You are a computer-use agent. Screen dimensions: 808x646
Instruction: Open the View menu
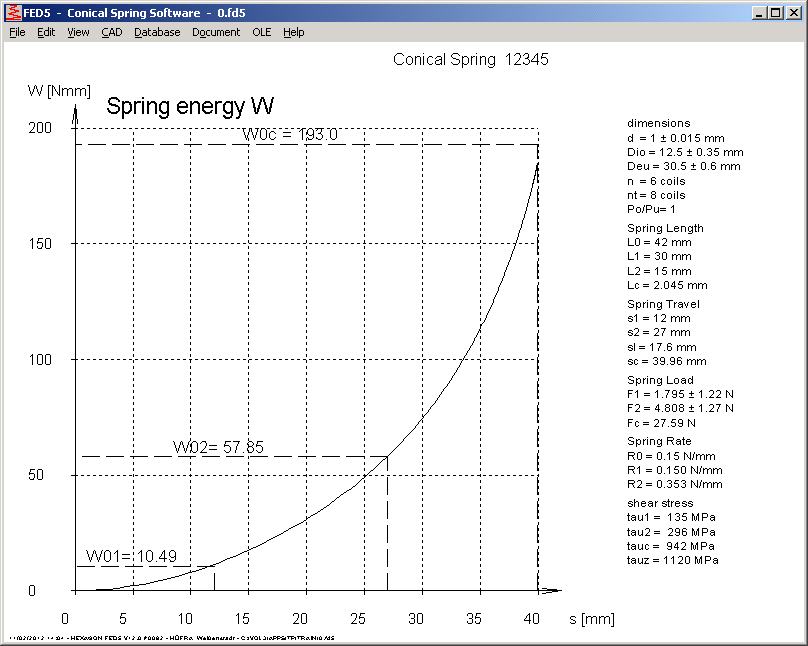tap(78, 32)
